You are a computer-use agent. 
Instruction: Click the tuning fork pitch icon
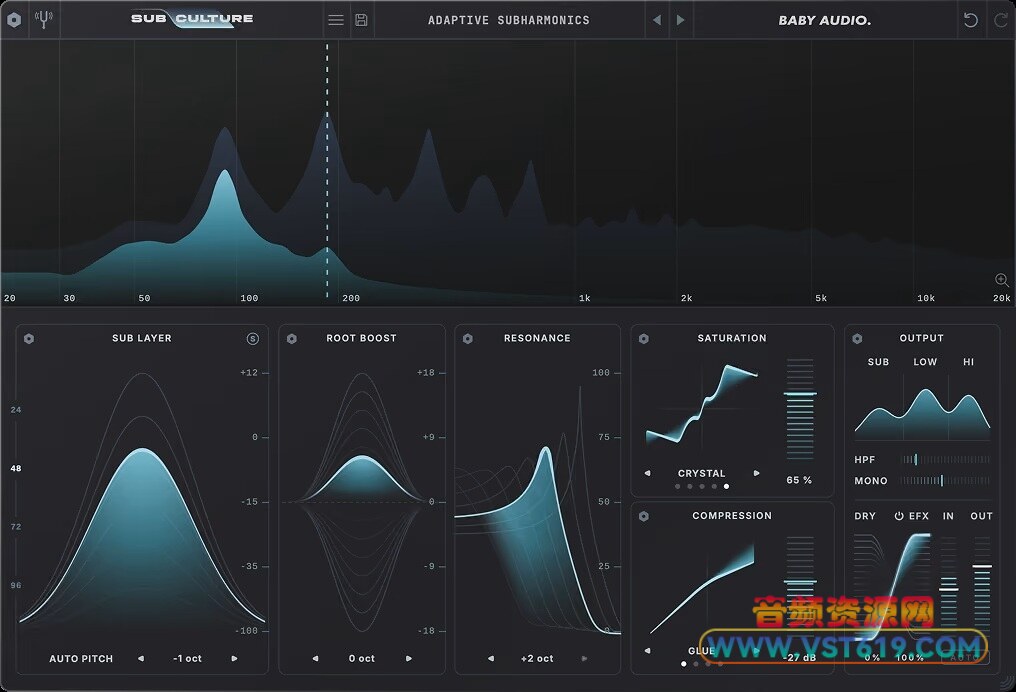tap(43, 19)
